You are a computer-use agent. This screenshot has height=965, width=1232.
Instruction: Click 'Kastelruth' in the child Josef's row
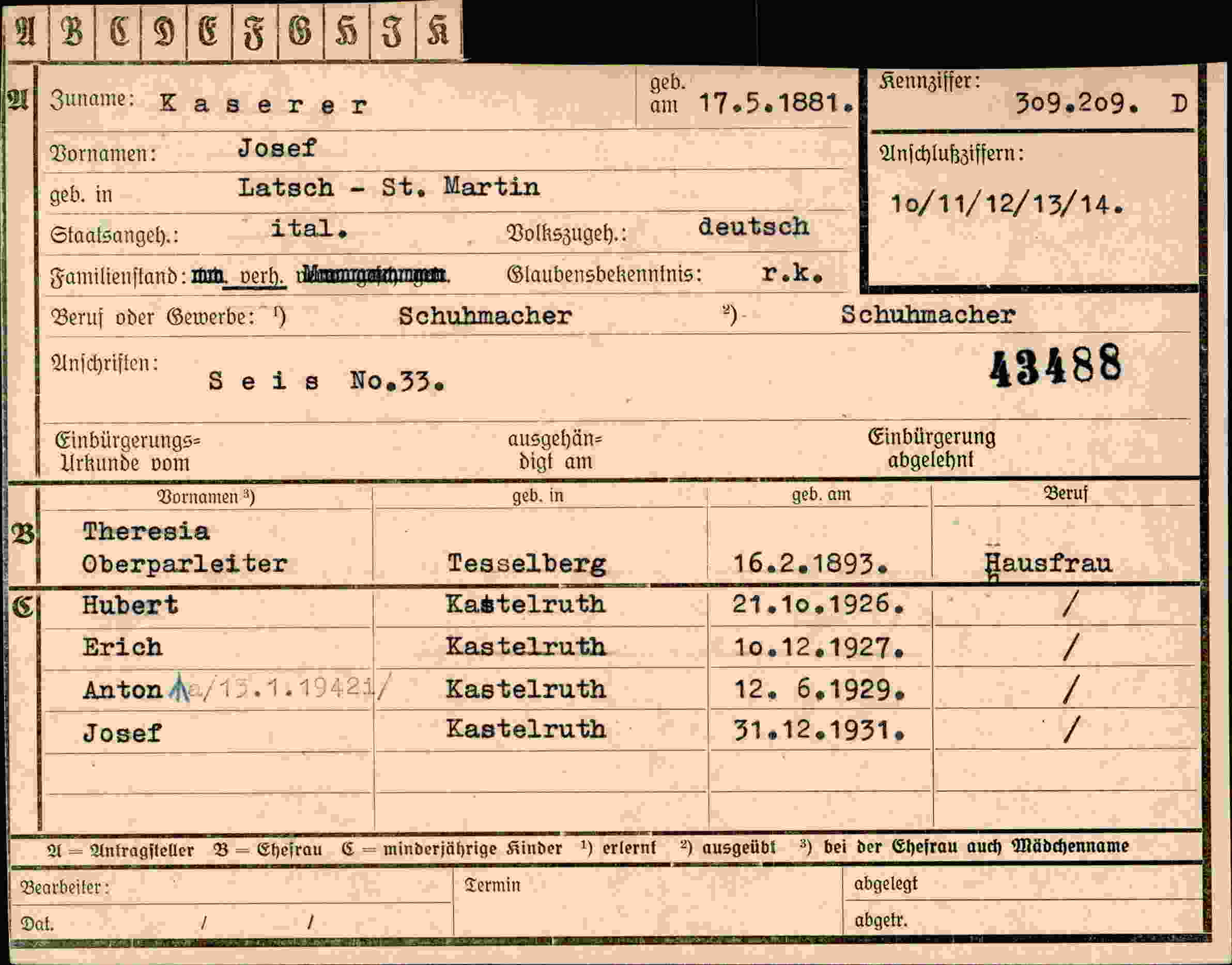[x=525, y=728]
